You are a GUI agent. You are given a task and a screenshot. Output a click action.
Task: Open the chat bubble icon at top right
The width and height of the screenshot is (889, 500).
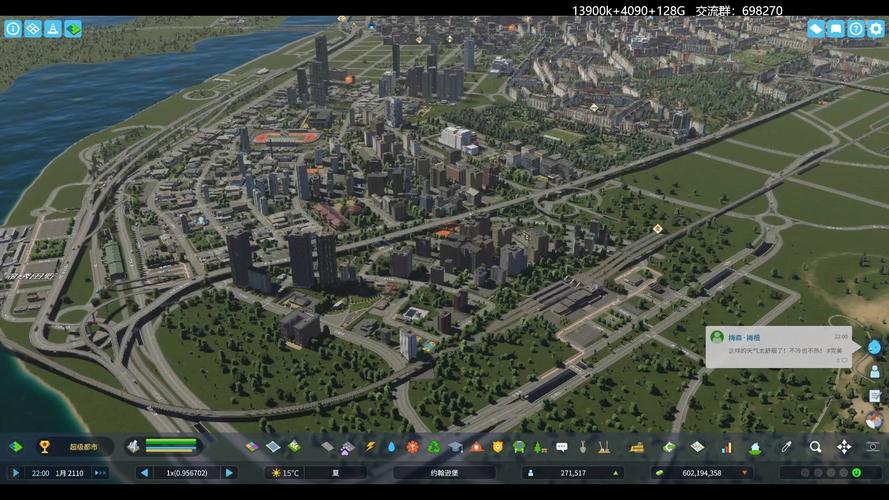click(x=836, y=28)
